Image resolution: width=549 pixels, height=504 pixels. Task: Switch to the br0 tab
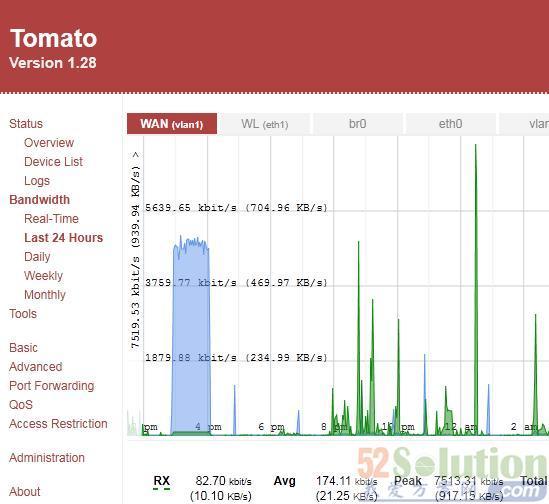357,124
